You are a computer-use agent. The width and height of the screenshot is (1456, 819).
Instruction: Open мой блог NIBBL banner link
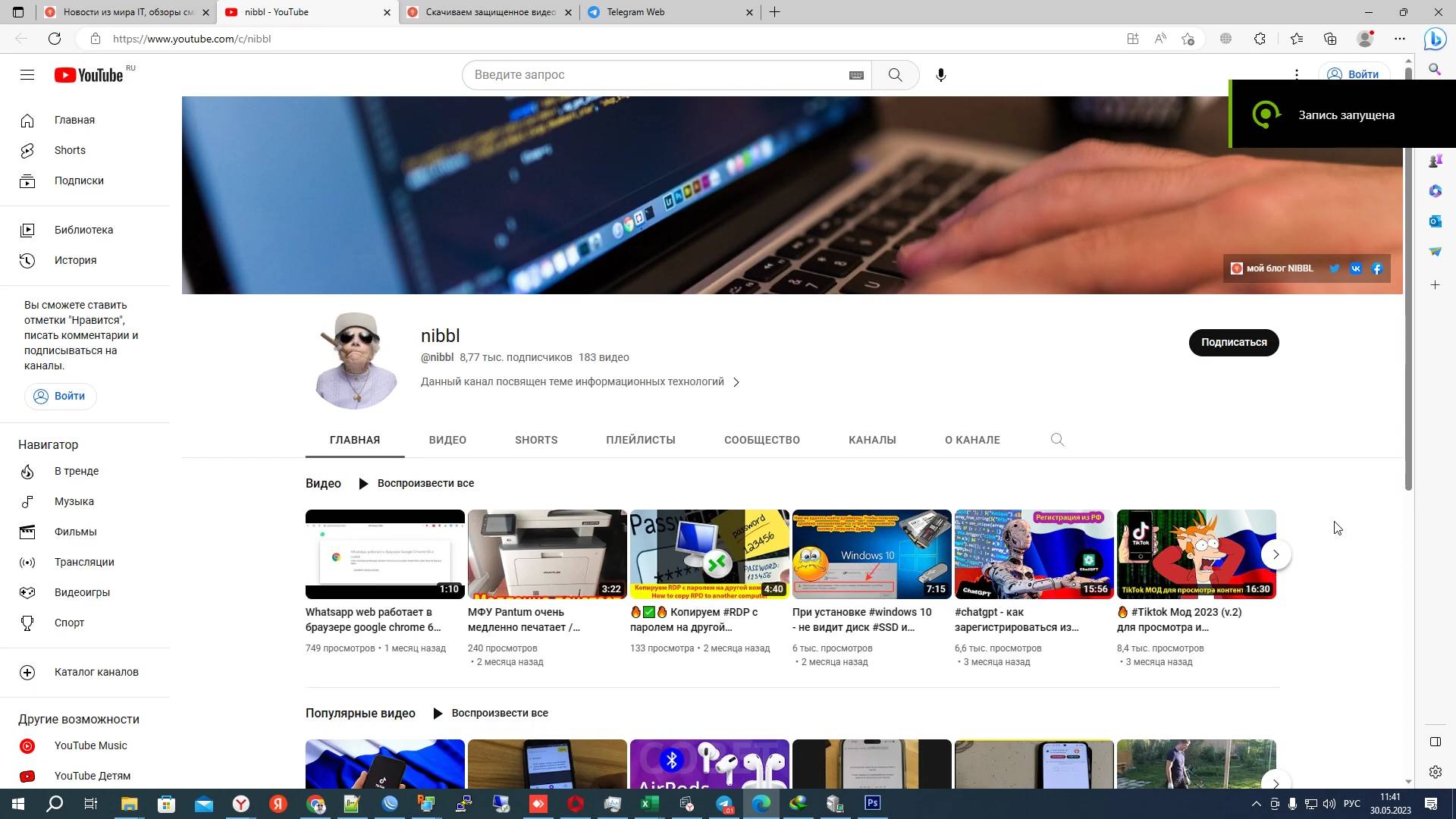(1272, 268)
